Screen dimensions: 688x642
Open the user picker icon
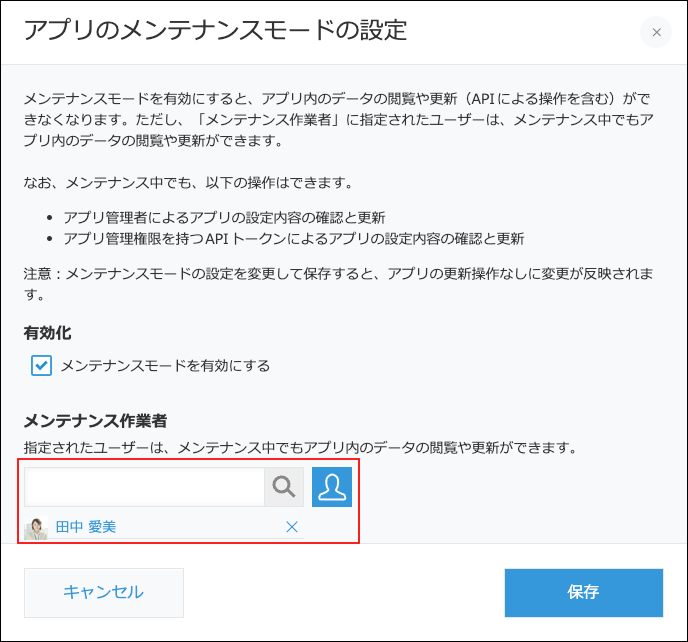332,487
